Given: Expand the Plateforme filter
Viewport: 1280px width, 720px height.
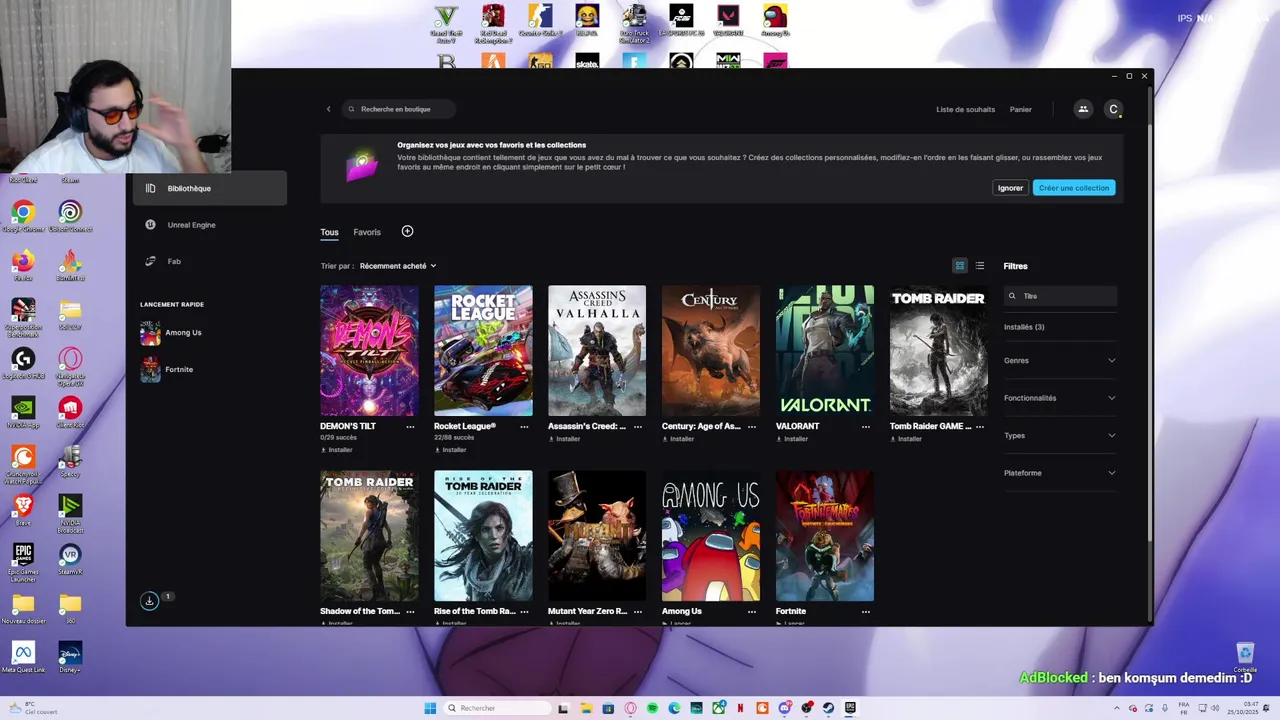Looking at the screenshot, I should (x=1060, y=473).
